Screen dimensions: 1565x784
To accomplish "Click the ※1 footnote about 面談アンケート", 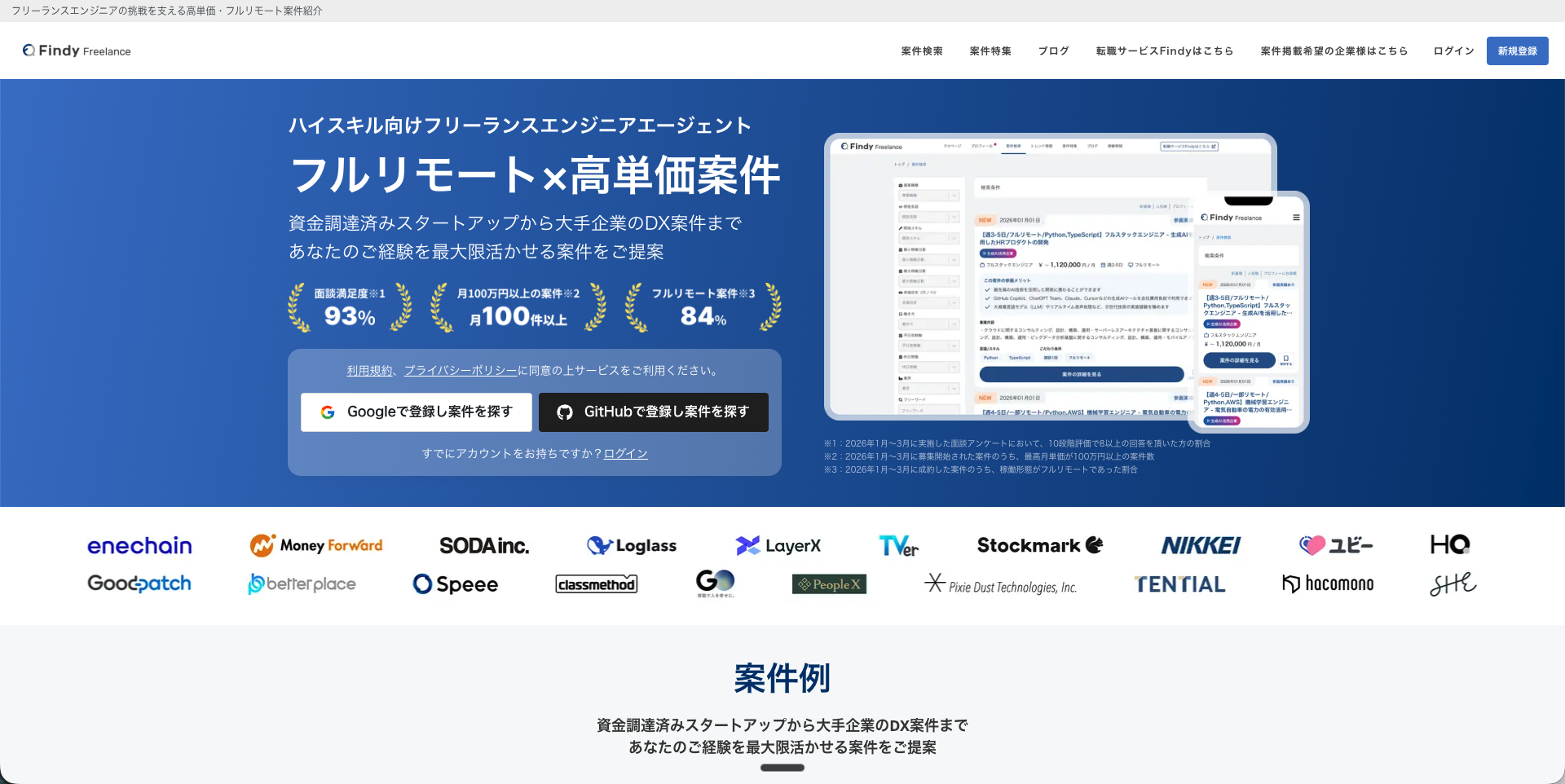I will click(1017, 443).
